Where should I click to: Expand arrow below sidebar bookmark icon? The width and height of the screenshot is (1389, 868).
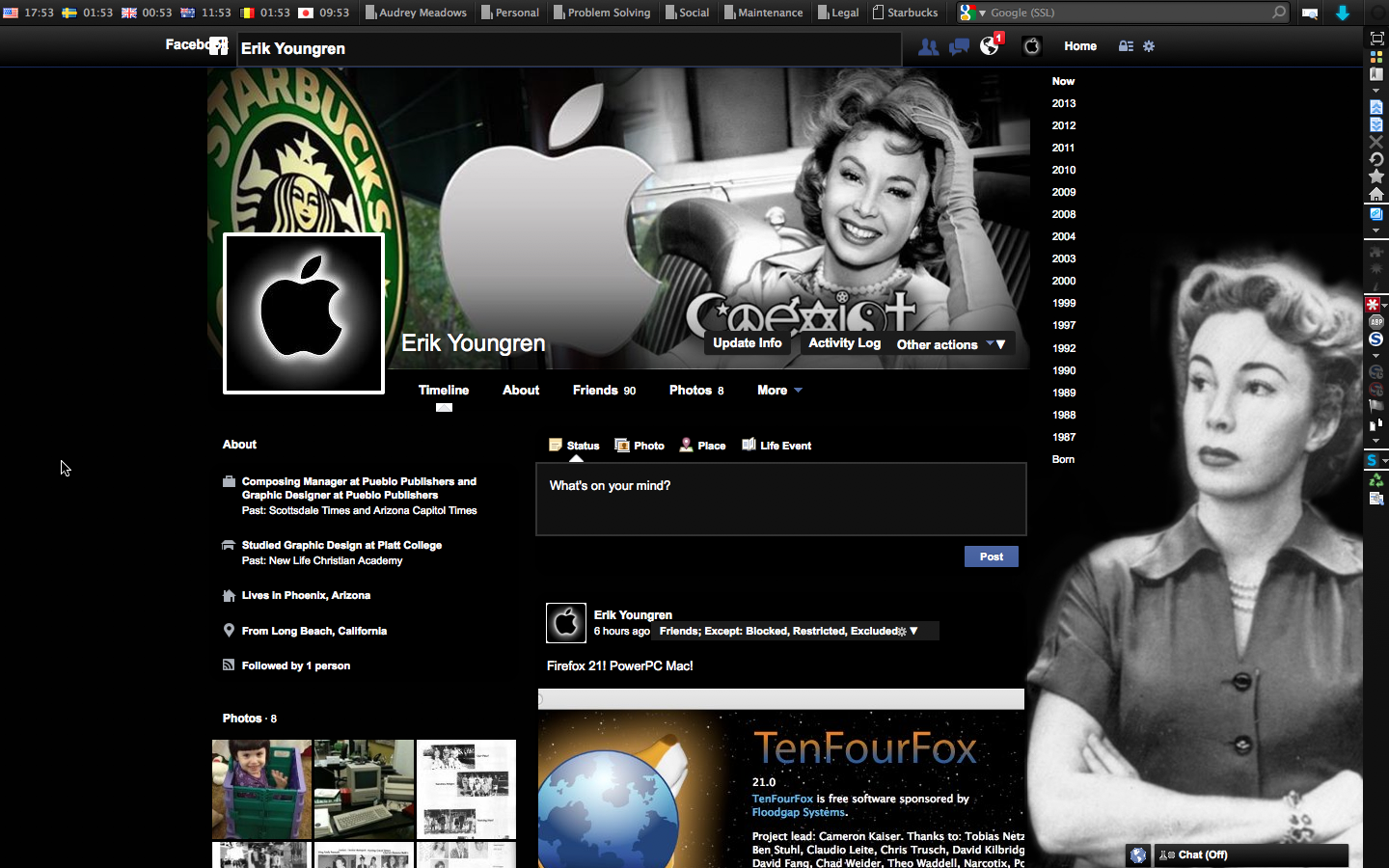click(x=1376, y=91)
